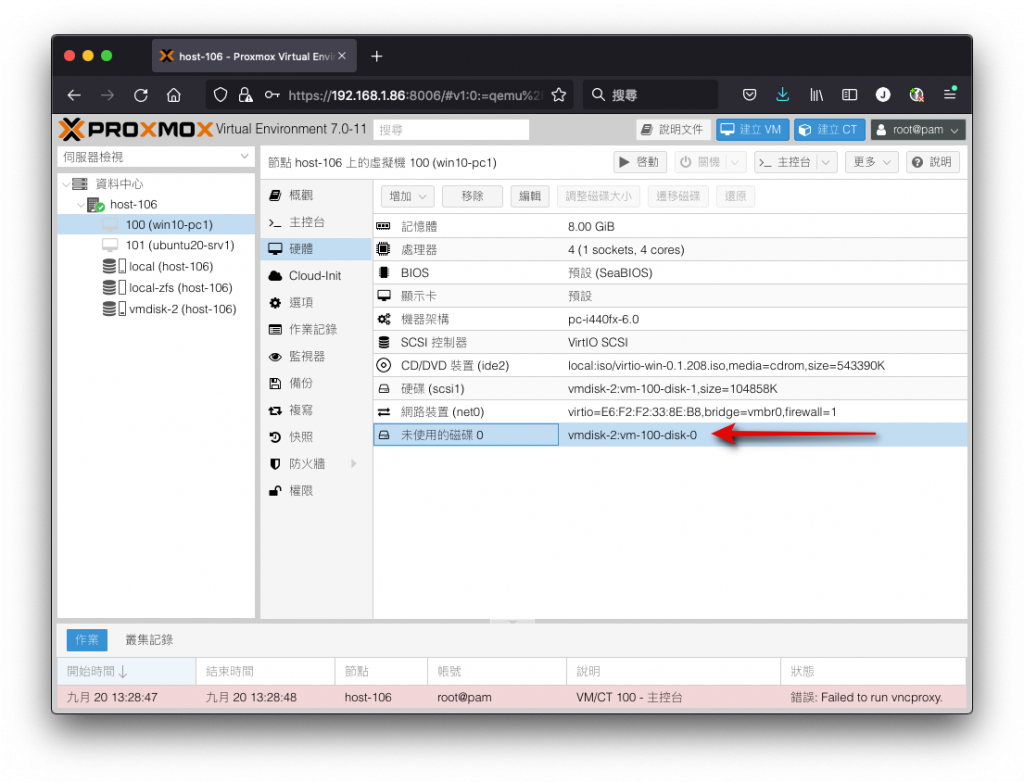This screenshot has width=1024, height=782.
Task: Open a new browser tab
Action: [x=377, y=56]
